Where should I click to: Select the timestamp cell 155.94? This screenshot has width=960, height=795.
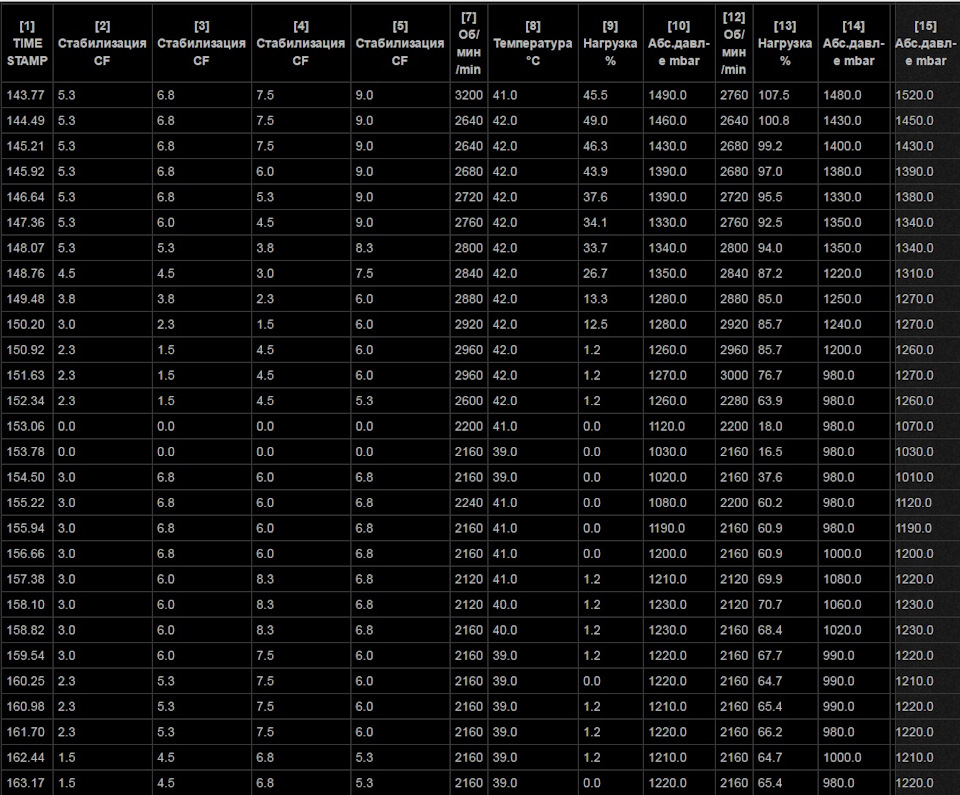(26, 528)
